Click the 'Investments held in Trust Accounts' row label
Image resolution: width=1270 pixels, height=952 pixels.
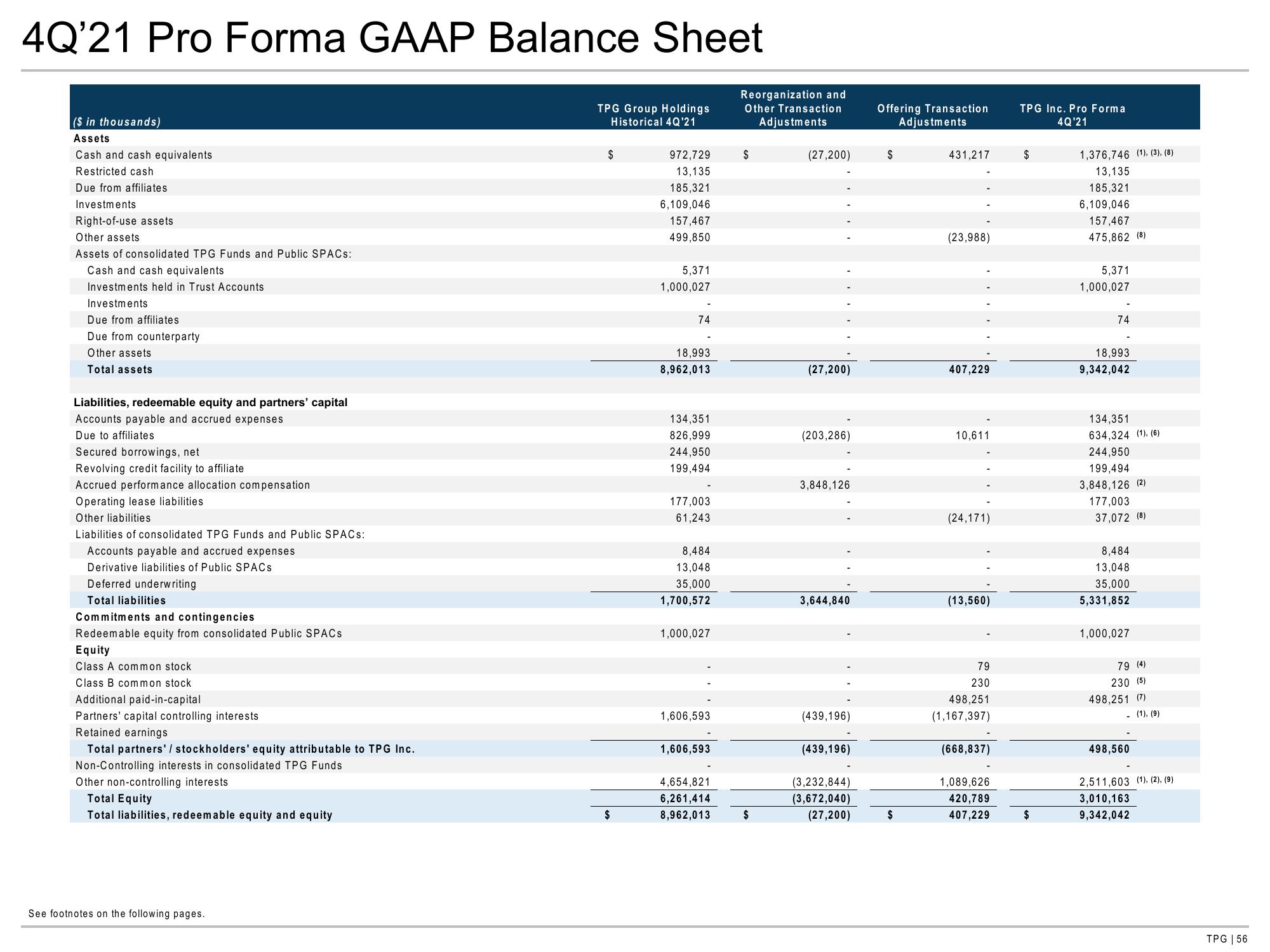click(x=175, y=287)
